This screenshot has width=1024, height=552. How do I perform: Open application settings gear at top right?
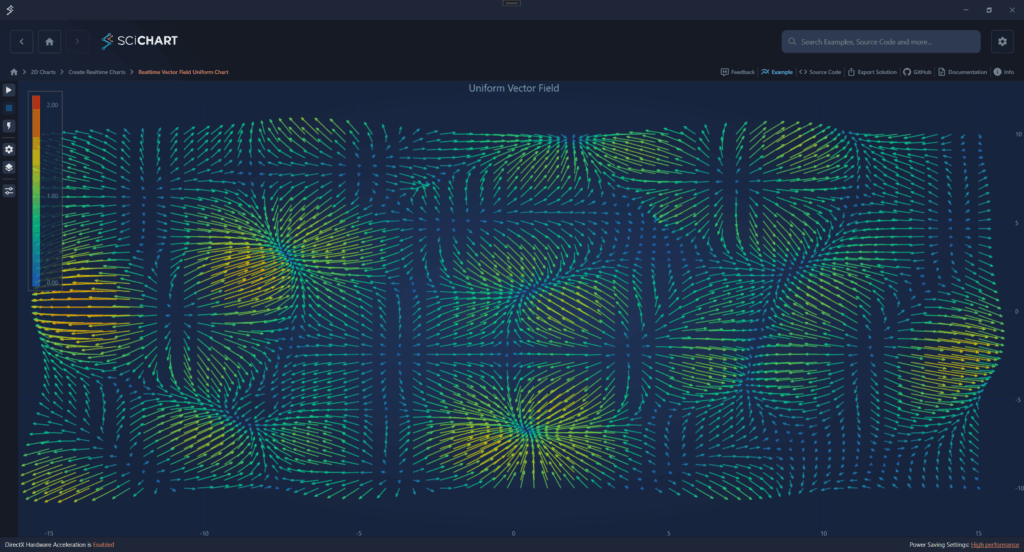point(1002,41)
